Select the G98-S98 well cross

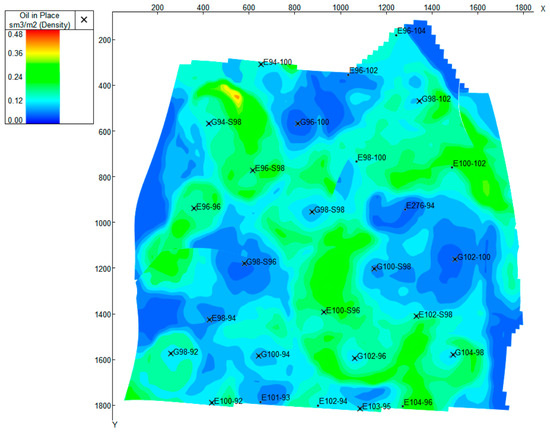(x=312, y=211)
